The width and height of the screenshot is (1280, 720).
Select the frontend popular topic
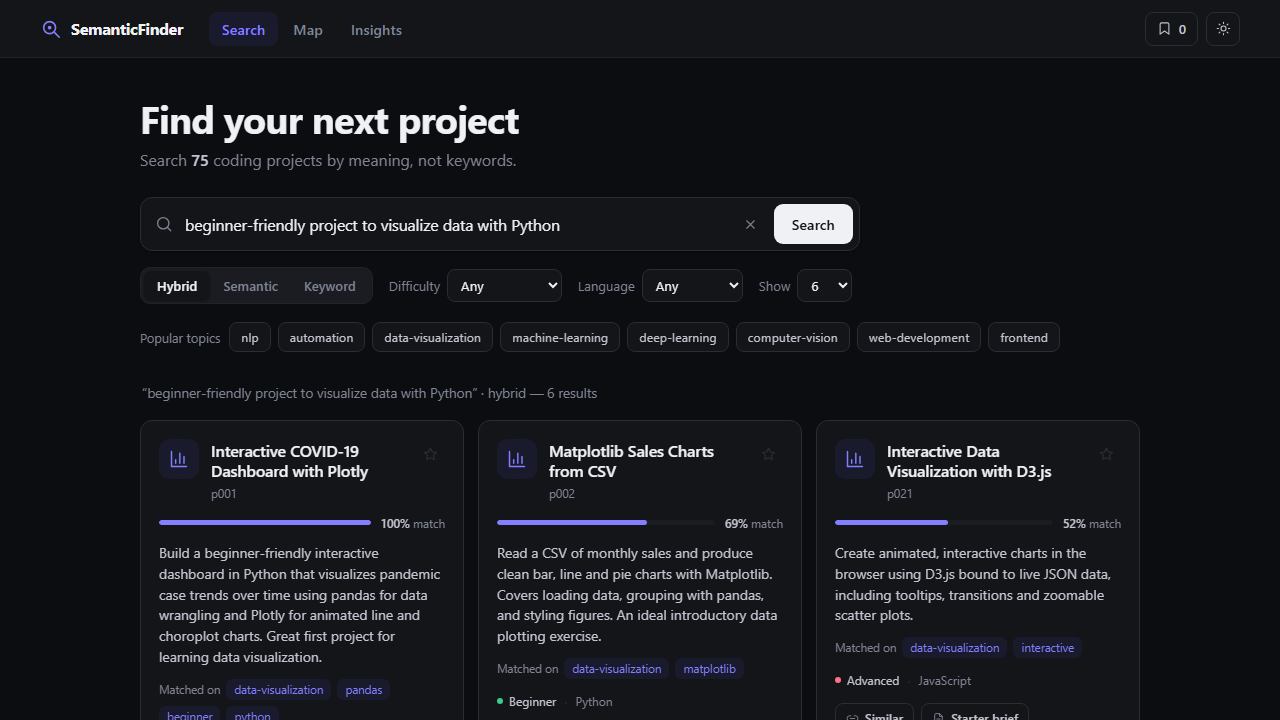click(x=1024, y=337)
